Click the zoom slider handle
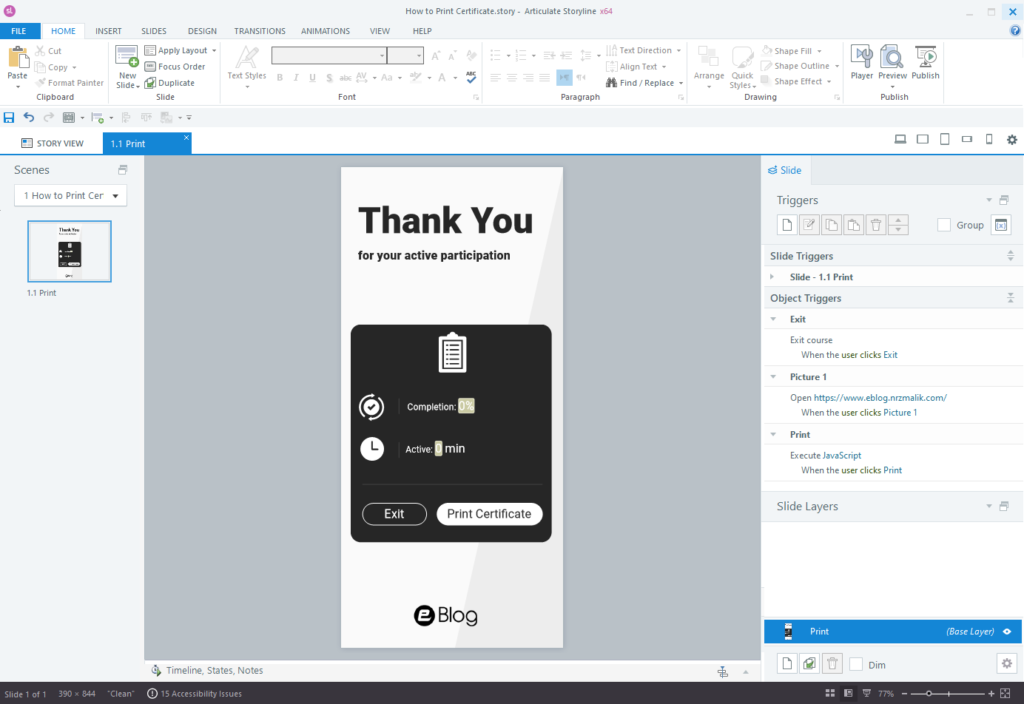1024x704 pixels. pos(929,694)
